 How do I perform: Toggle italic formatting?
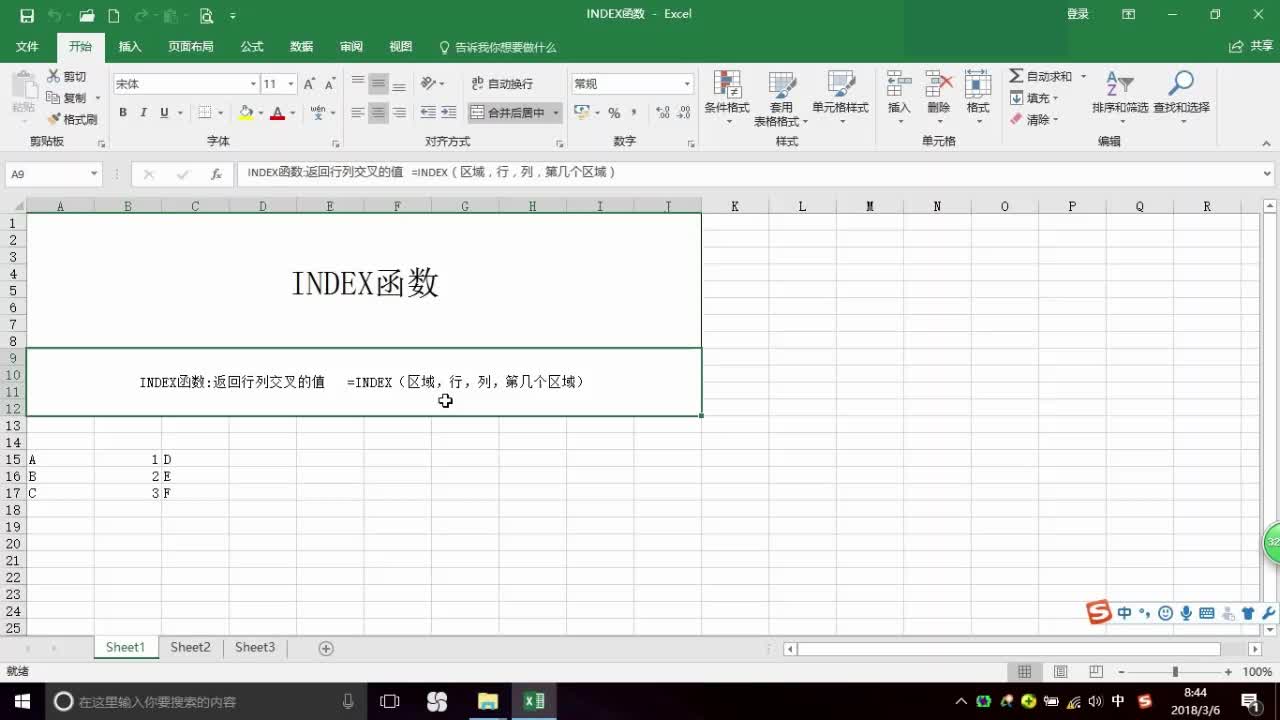(141, 112)
